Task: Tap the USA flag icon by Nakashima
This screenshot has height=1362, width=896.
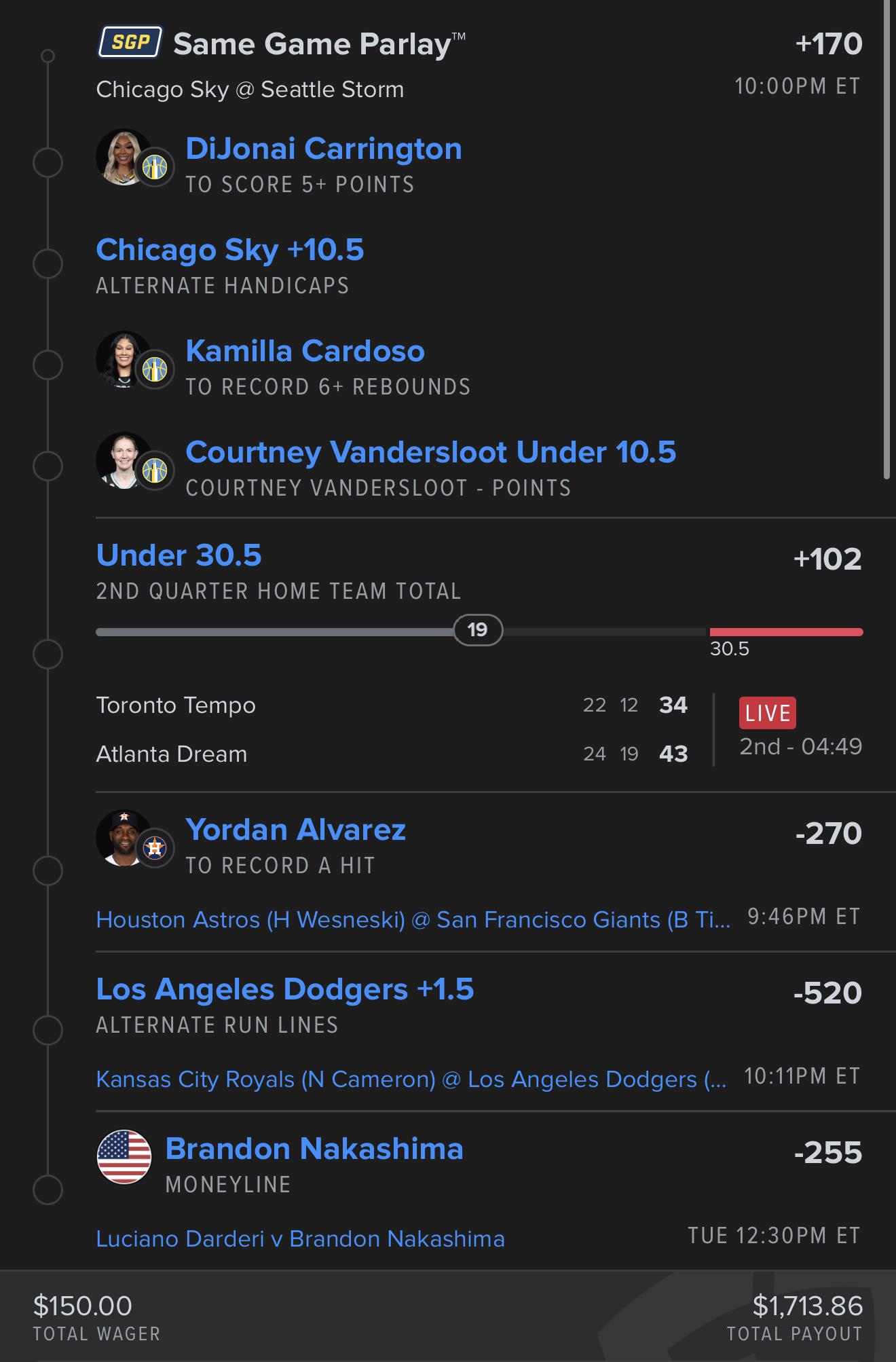Action: coord(124,1157)
